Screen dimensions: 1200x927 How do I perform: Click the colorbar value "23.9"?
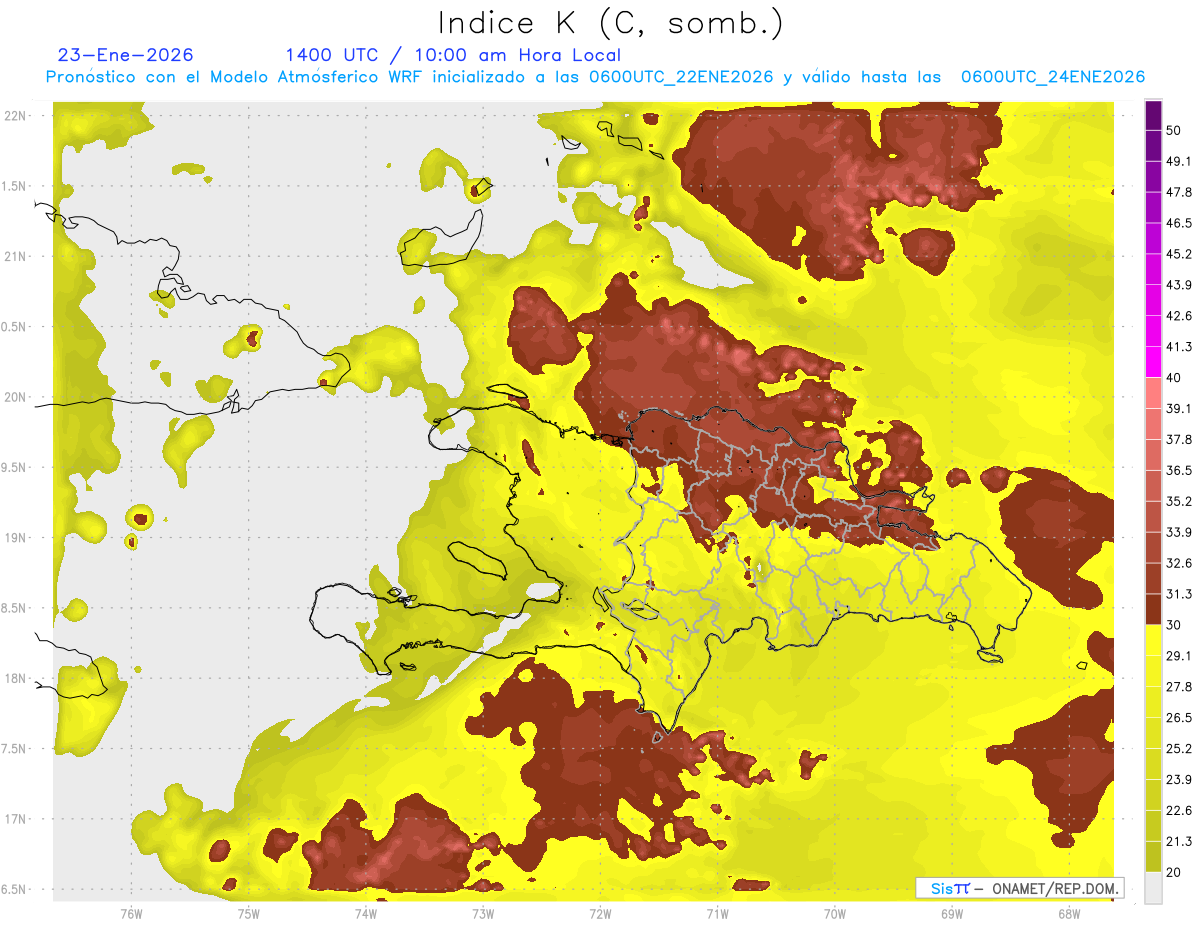[1178, 780]
